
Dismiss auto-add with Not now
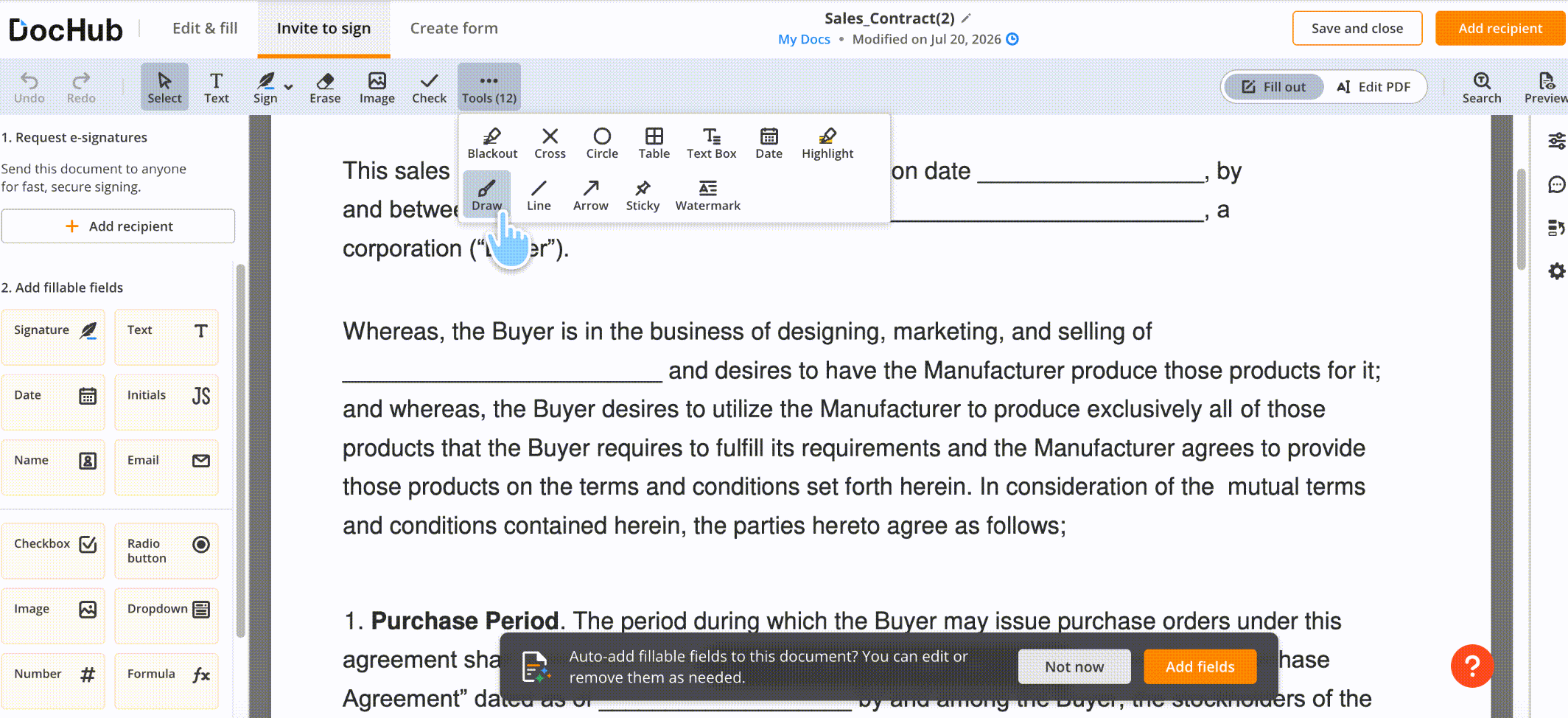[1074, 666]
